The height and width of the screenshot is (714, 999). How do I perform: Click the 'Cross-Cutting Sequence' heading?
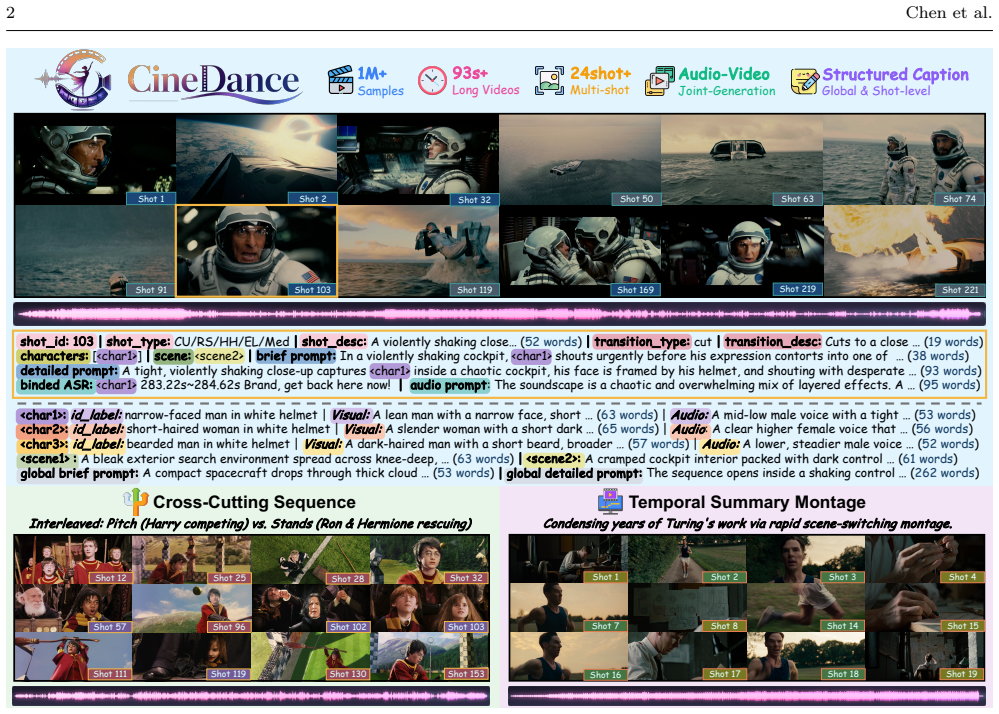pos(254,502)
